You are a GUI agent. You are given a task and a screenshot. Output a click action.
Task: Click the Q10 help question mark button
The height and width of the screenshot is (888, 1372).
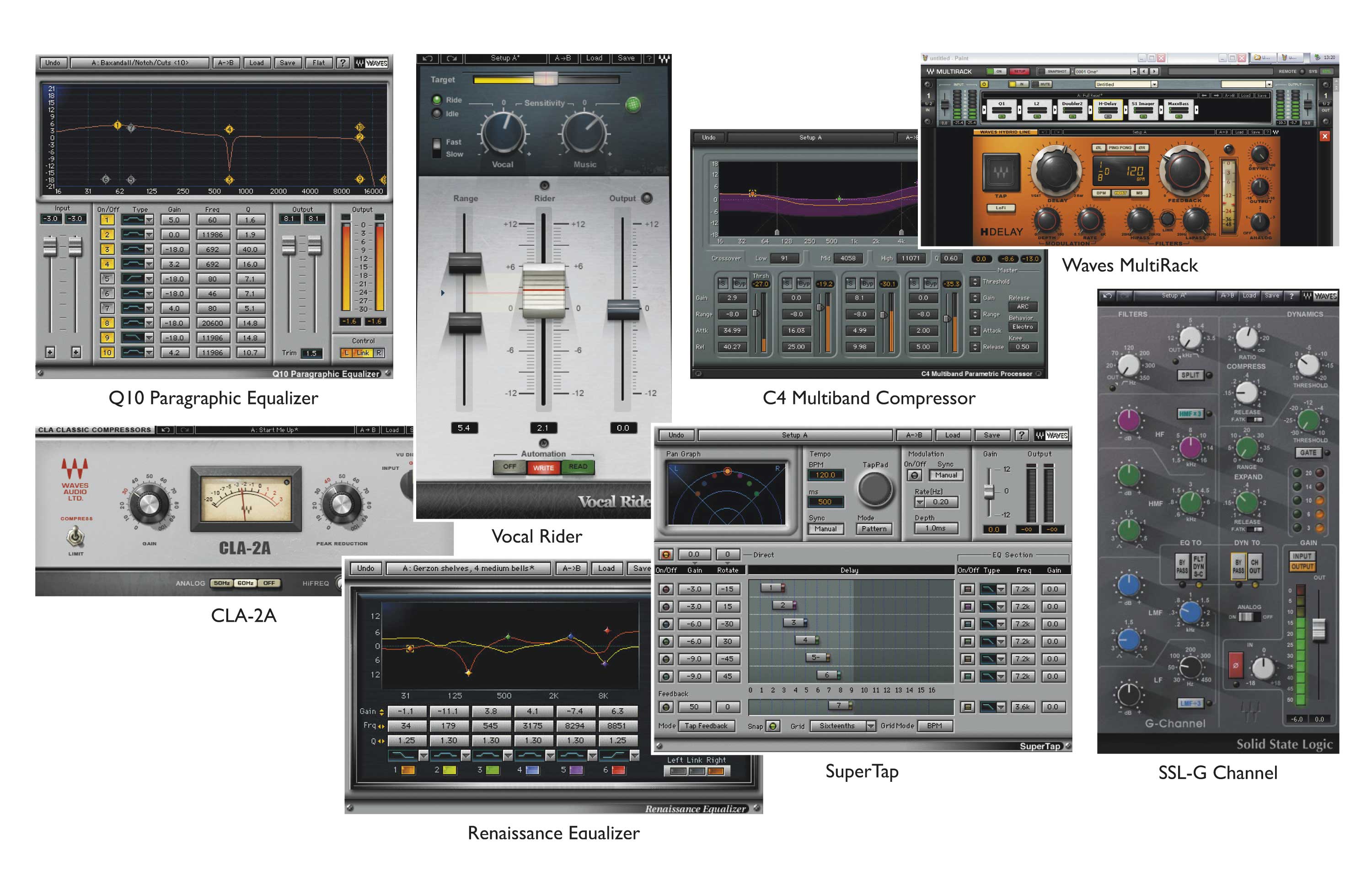pyautogui.click(x=343, y=63)
